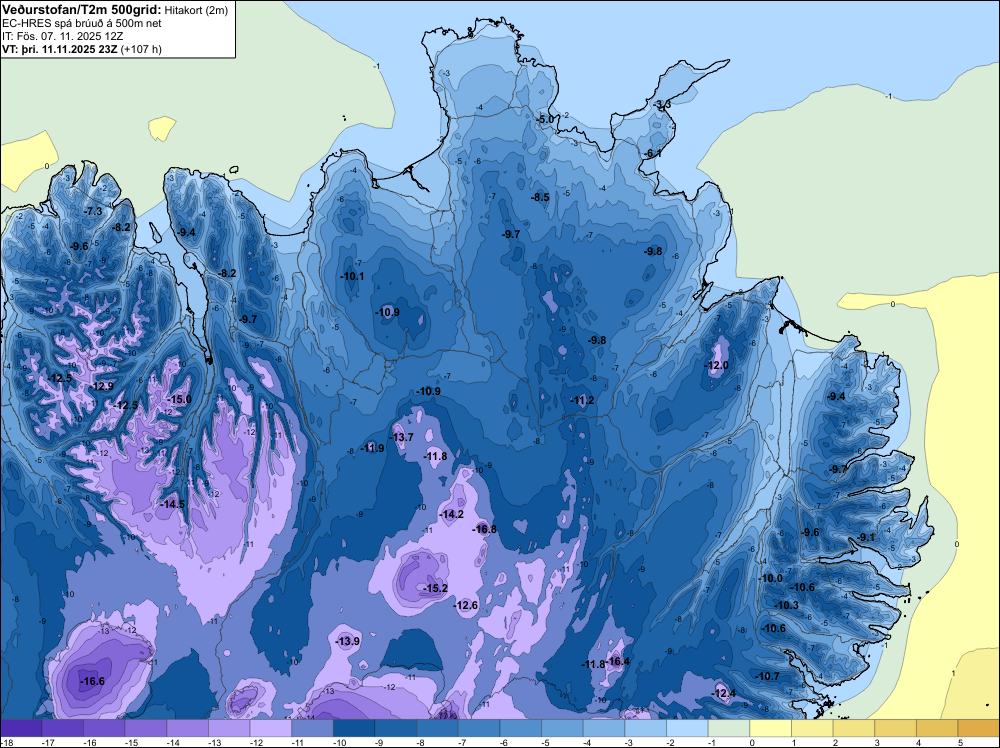1000x748 pixels.
Task: Click the -12.6 temperature value on the map
Action: tap(466, 605)
